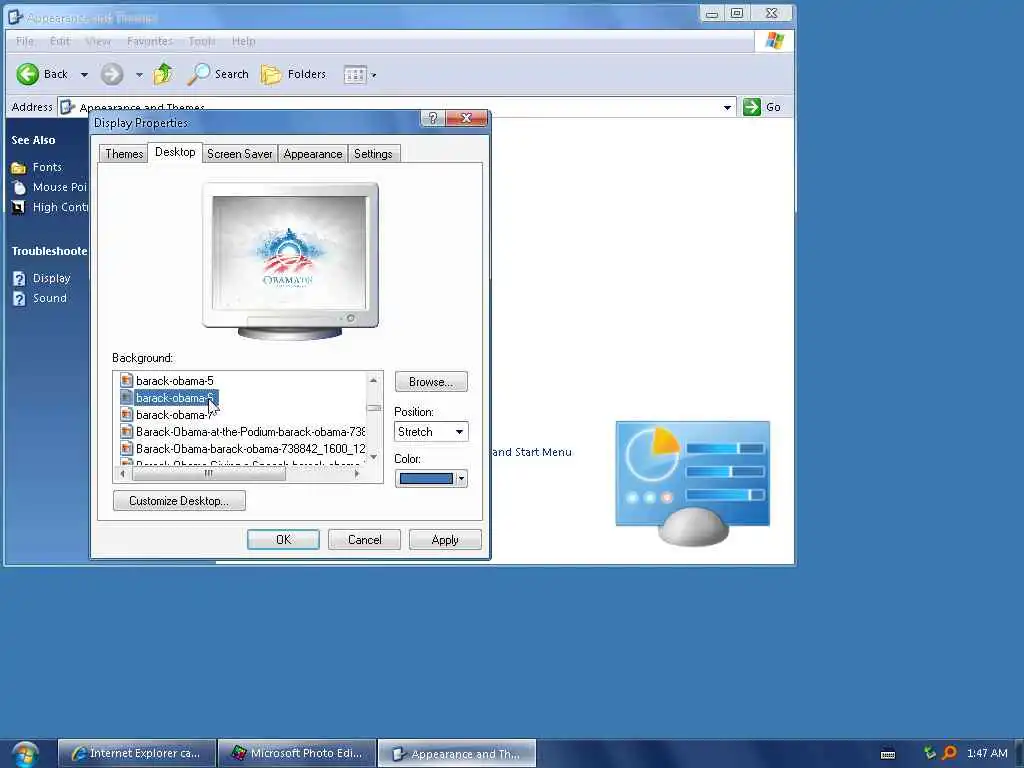Viewport: 1024px width, 768px height.
Task: Open Fonts link in See Also
Action: click(47, 167)
